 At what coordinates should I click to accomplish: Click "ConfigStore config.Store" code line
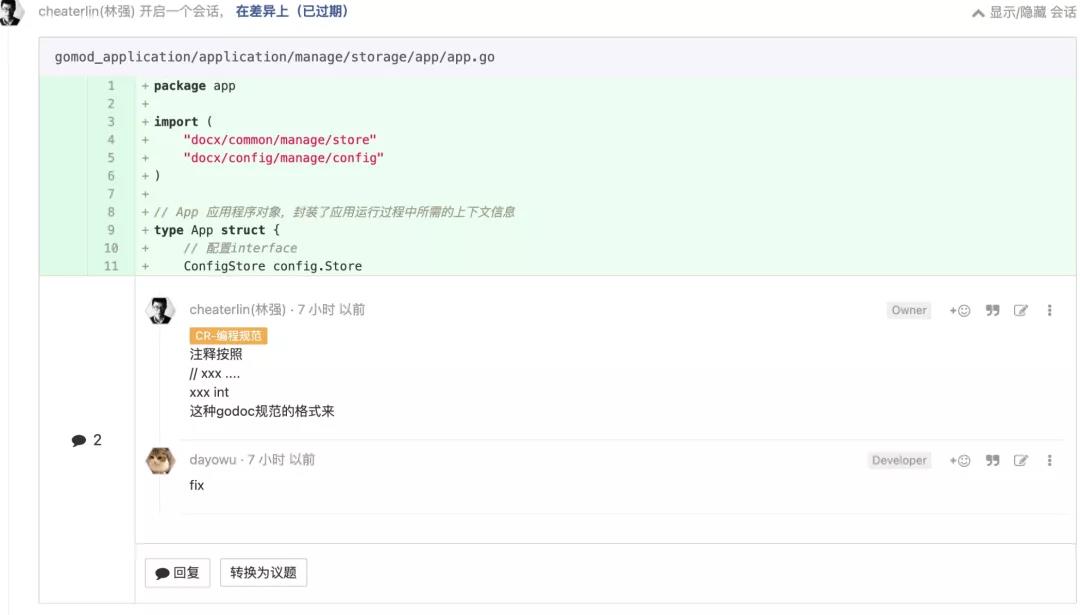tap(273, 266)
